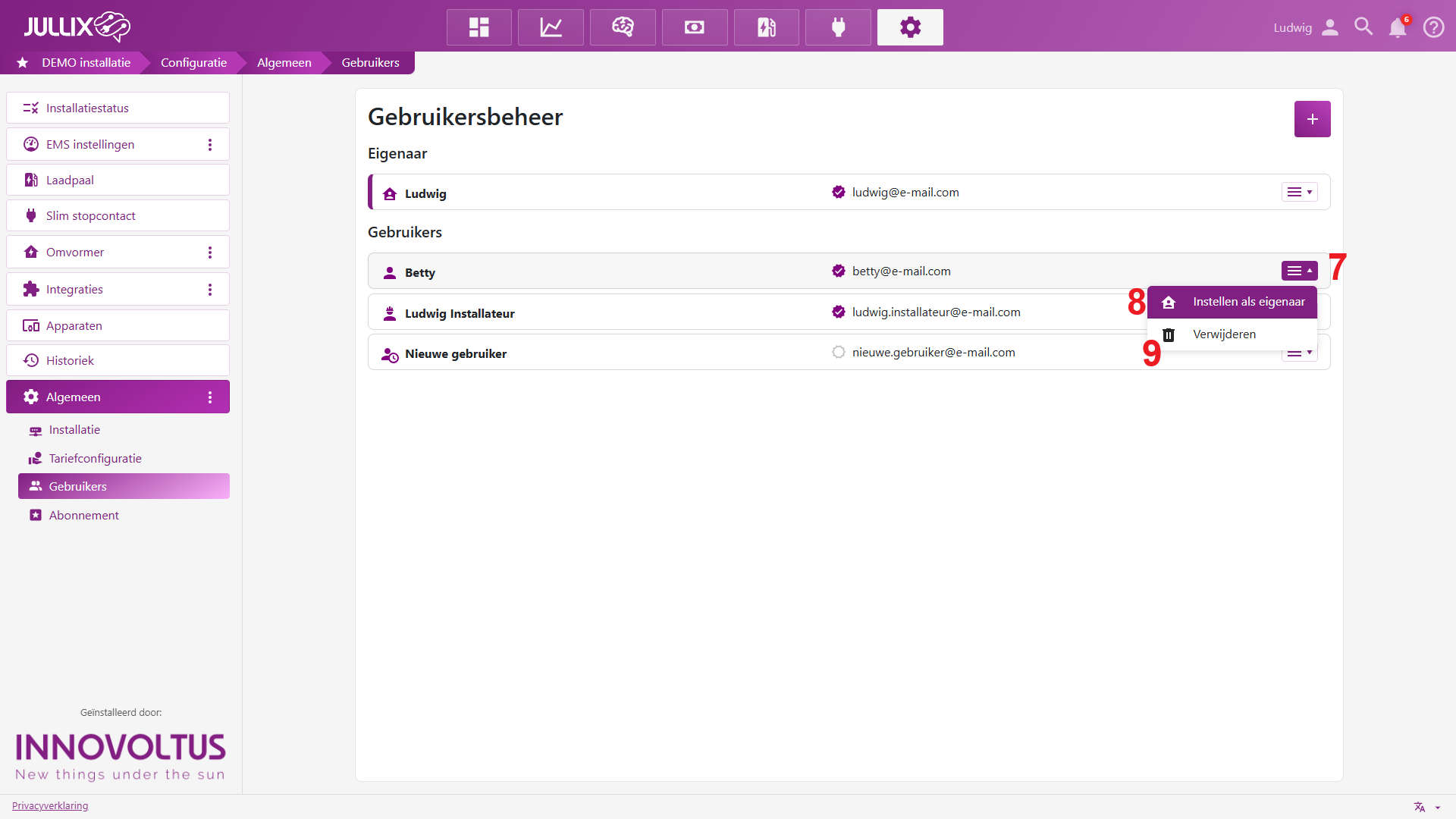Click the search magnifier icon

1363,27
